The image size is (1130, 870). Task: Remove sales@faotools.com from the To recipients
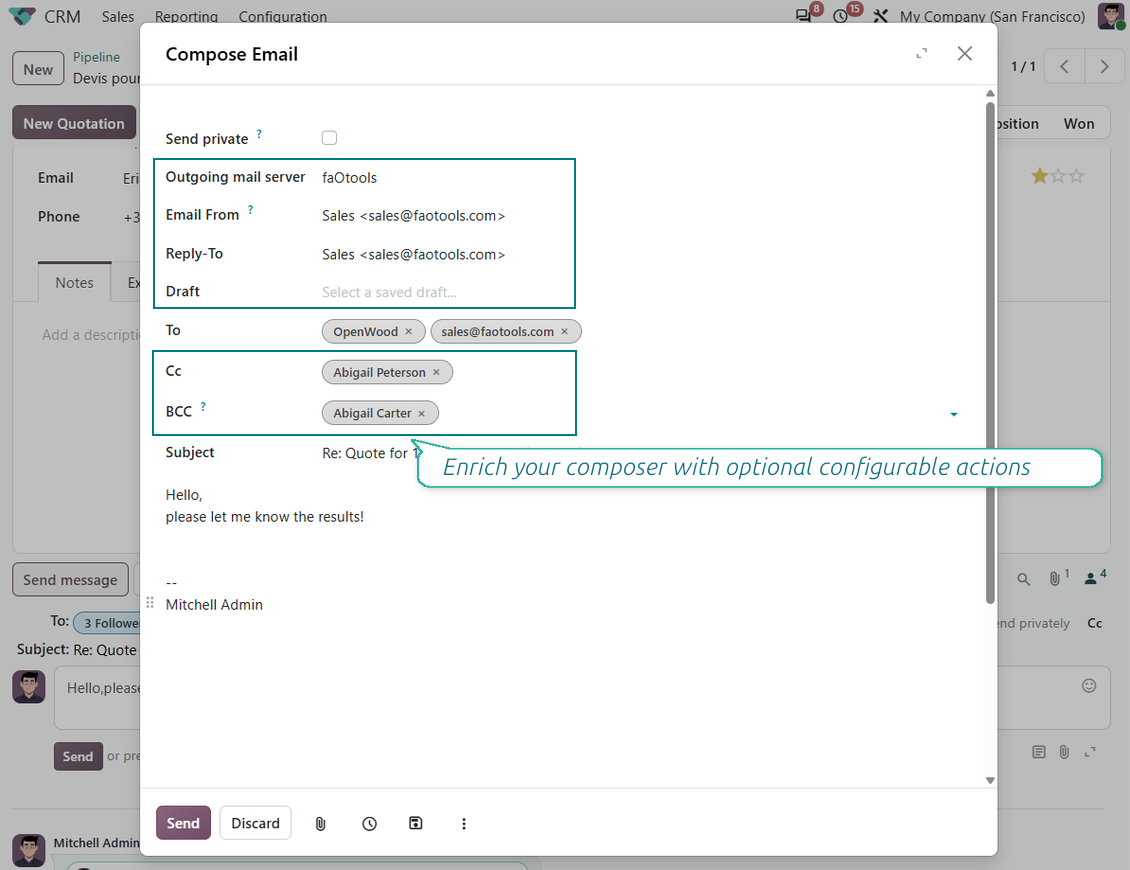point(564,332)
